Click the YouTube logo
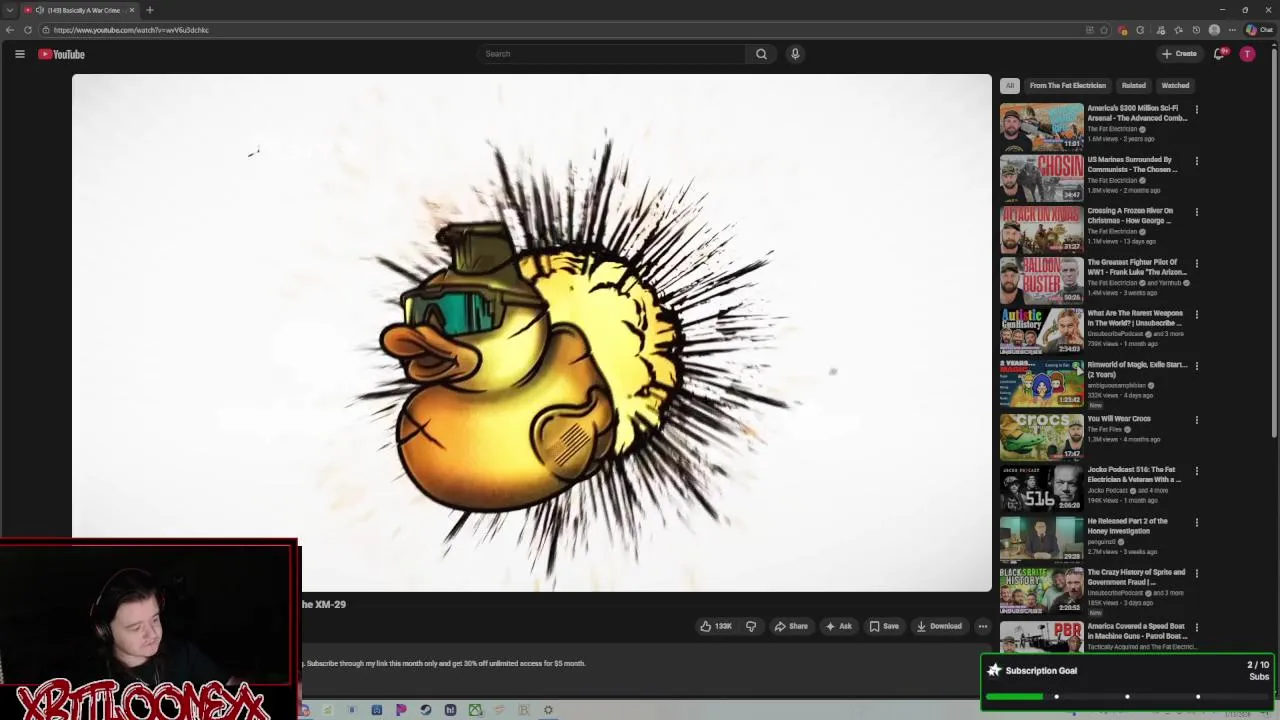 [62, 54]
